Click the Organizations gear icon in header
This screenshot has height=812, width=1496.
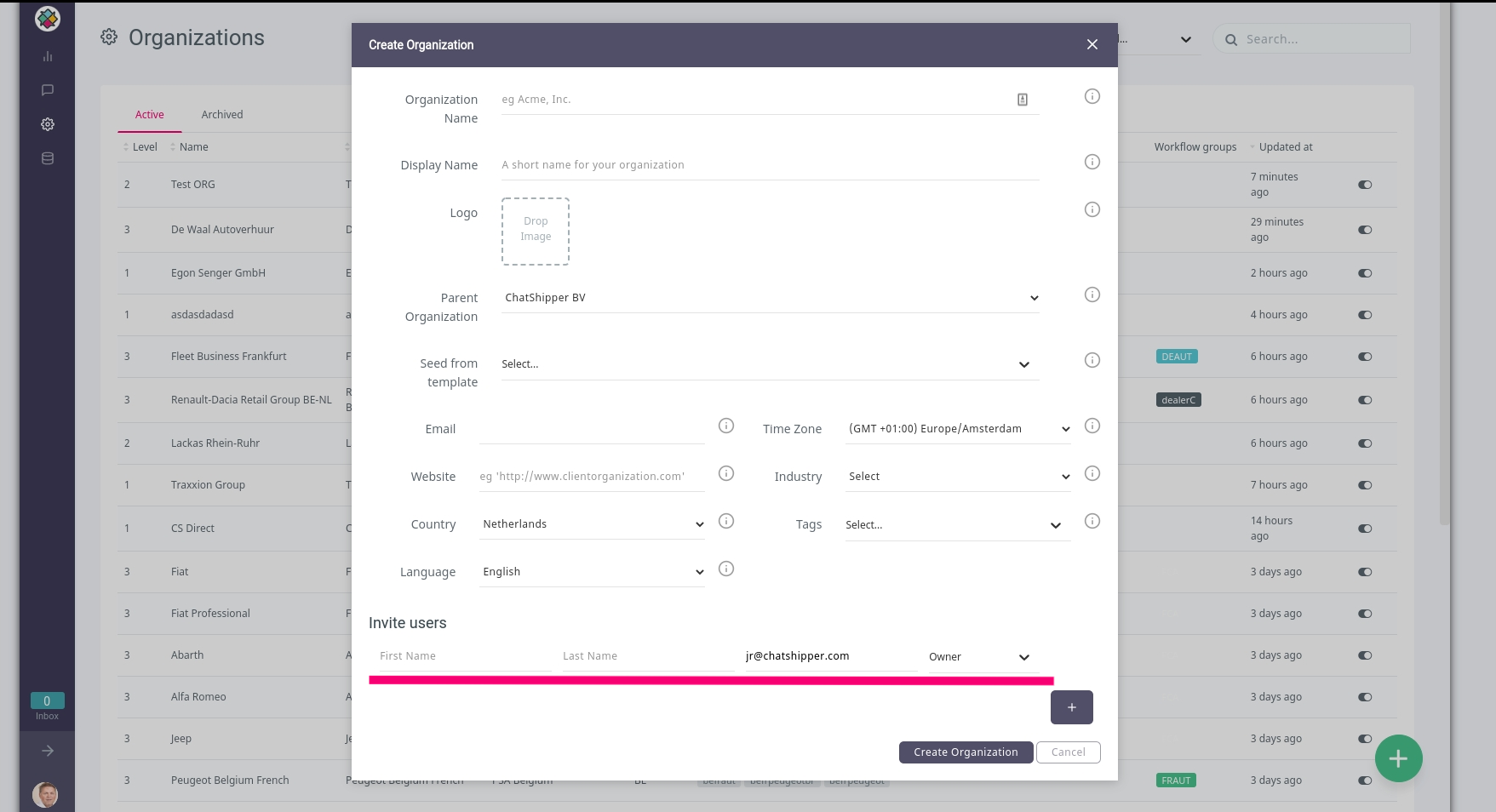pyautogui.click(x=109, y=37)
